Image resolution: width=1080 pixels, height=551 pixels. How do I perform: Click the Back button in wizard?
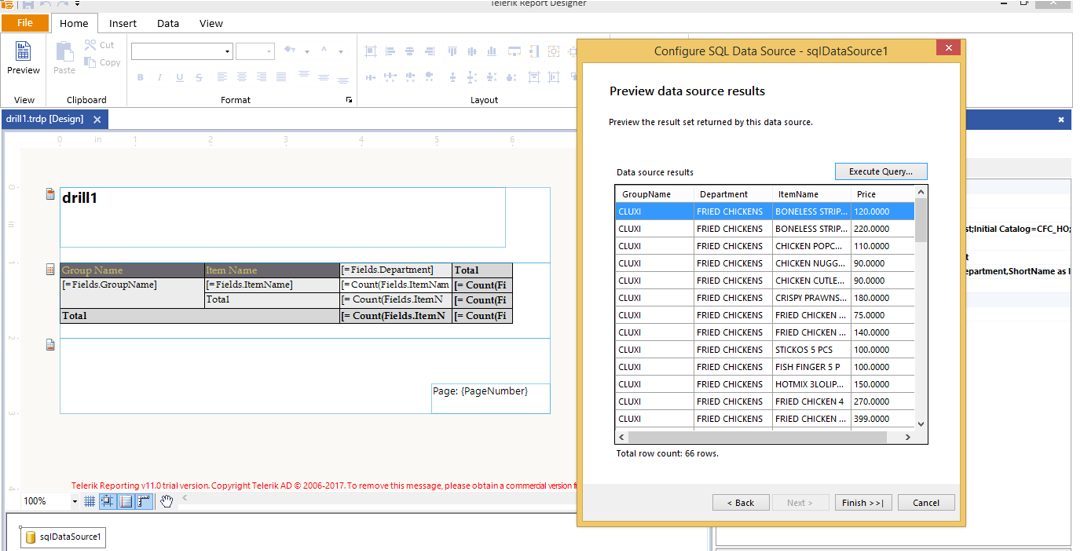(x=740, y=503)
